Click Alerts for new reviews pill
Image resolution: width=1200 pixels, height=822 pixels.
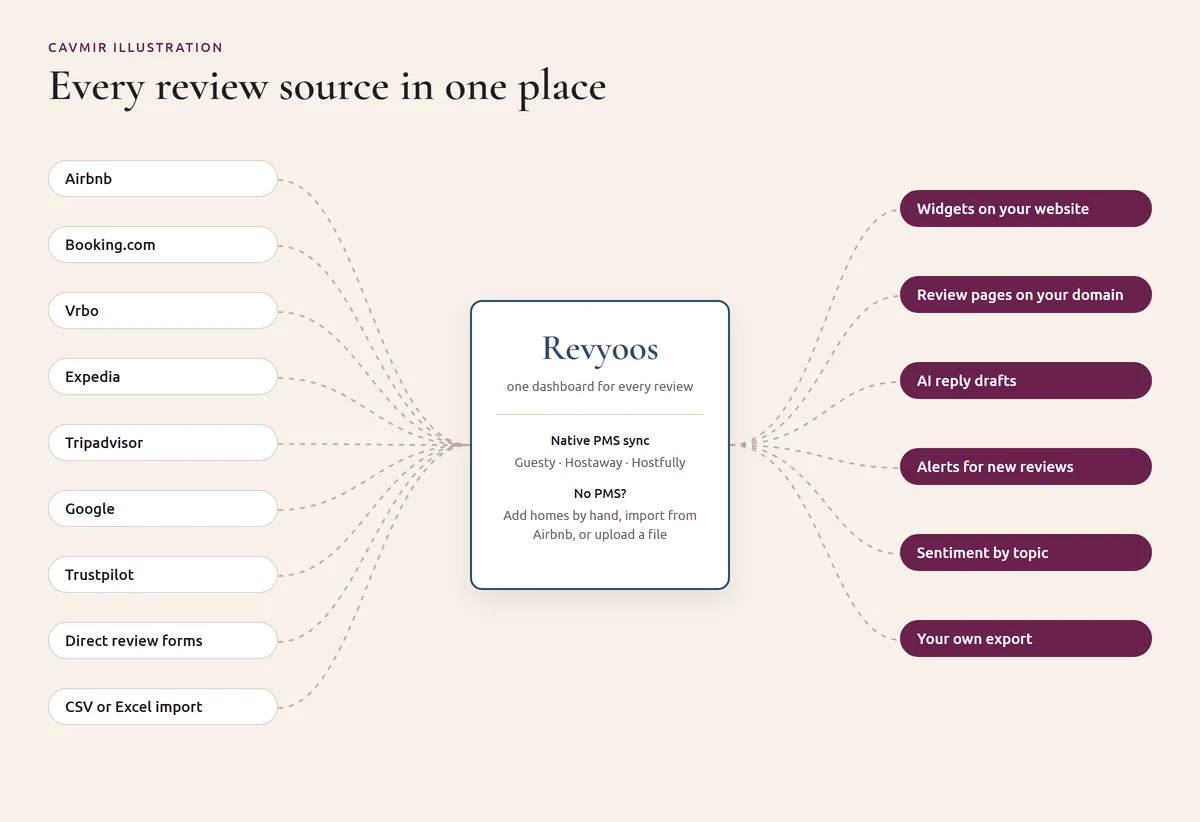pos(1026,467)
